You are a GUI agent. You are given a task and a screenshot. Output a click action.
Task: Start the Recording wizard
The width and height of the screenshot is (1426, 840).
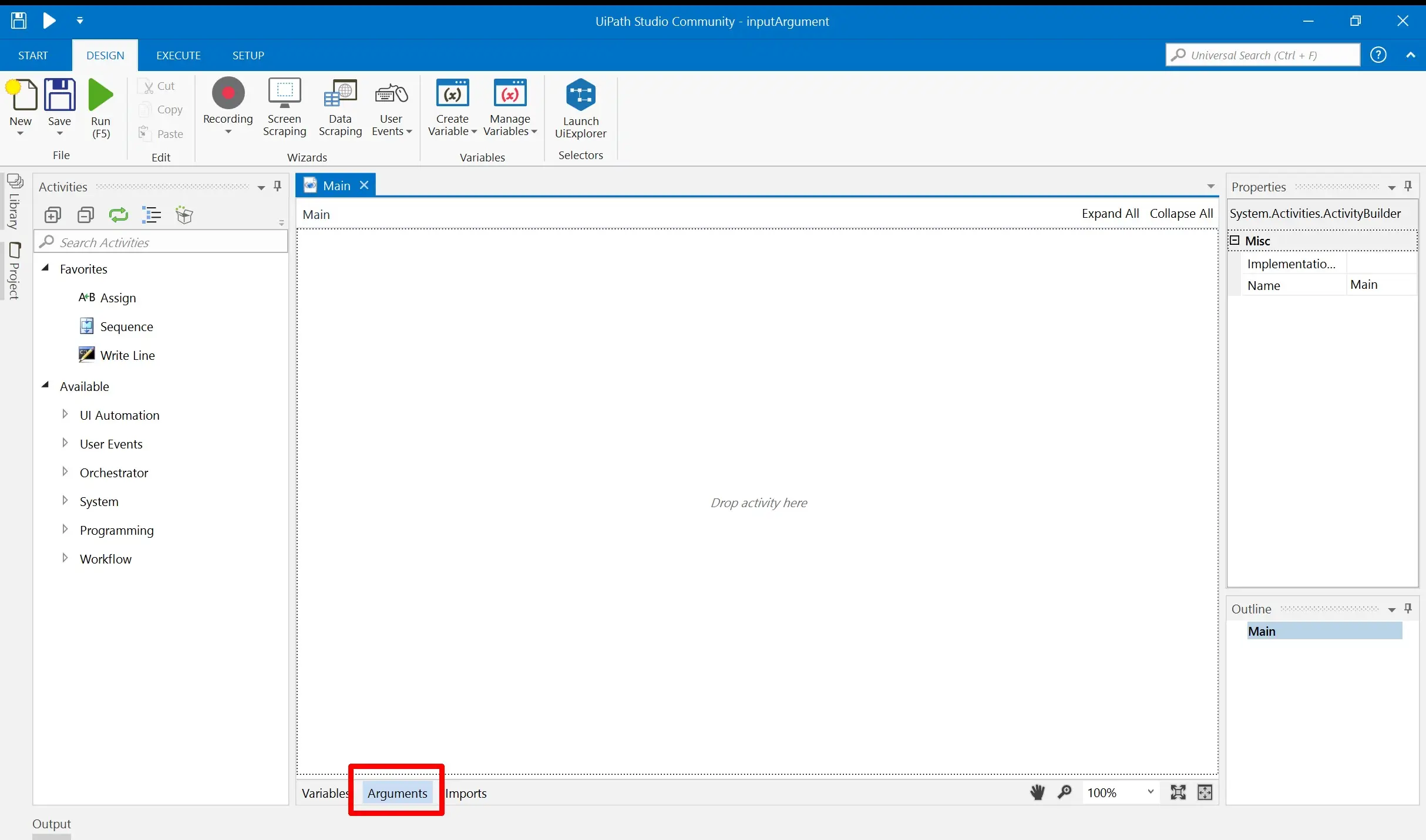pos(228,106)
